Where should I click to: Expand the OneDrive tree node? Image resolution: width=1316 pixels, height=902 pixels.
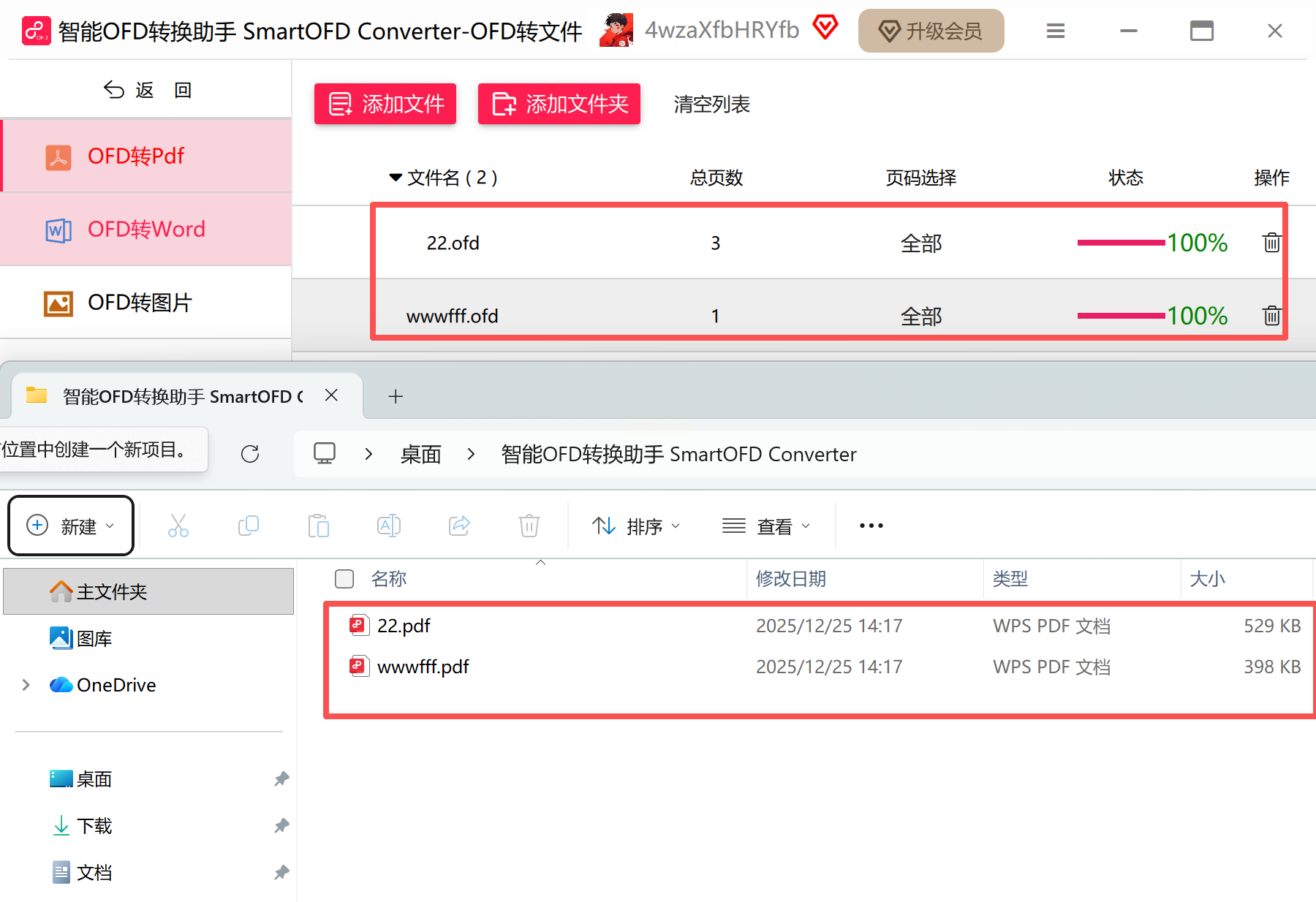coord(26,685)
